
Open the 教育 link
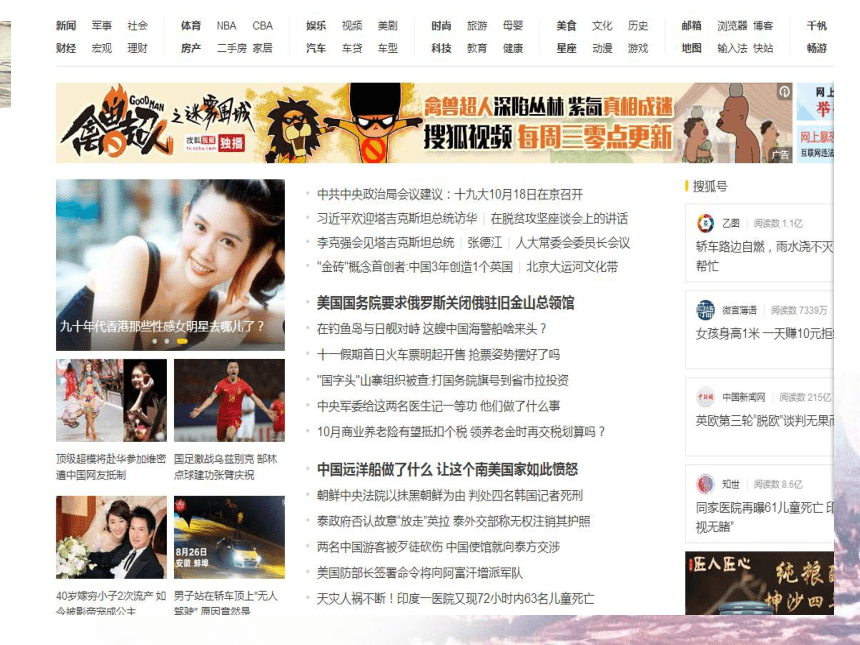click(x=477, y=48)
